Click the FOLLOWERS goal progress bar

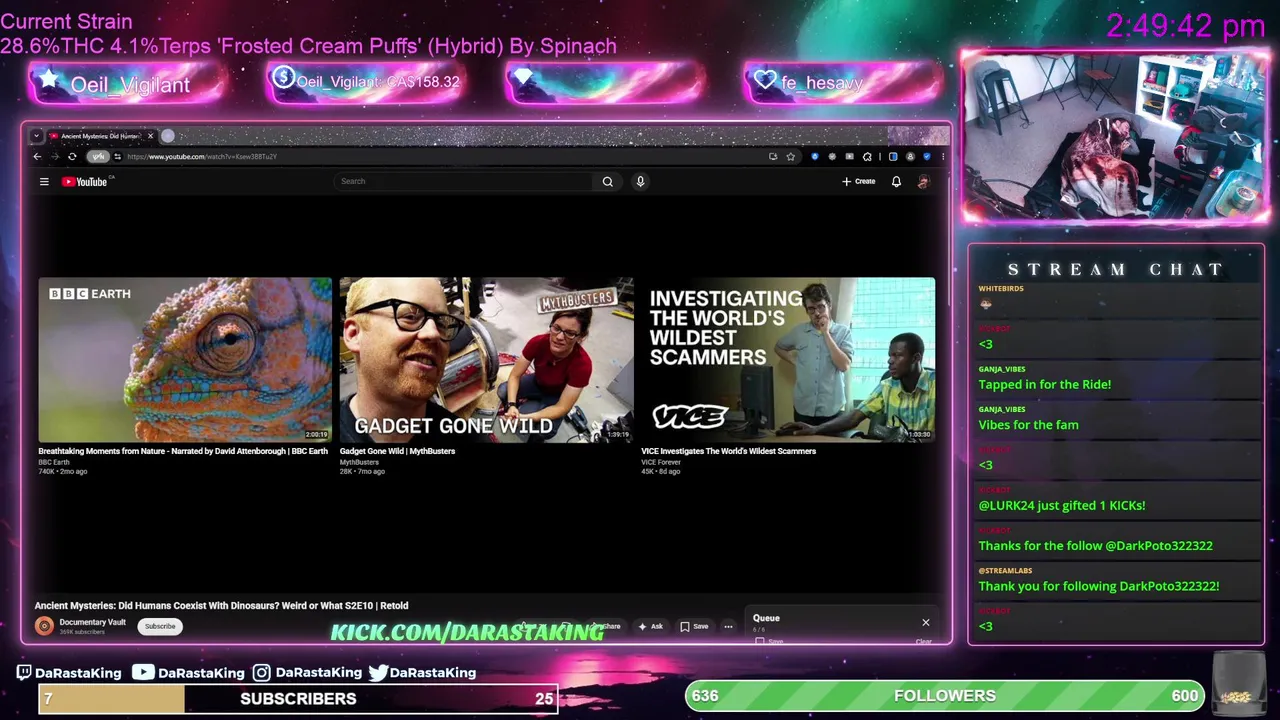945,695
